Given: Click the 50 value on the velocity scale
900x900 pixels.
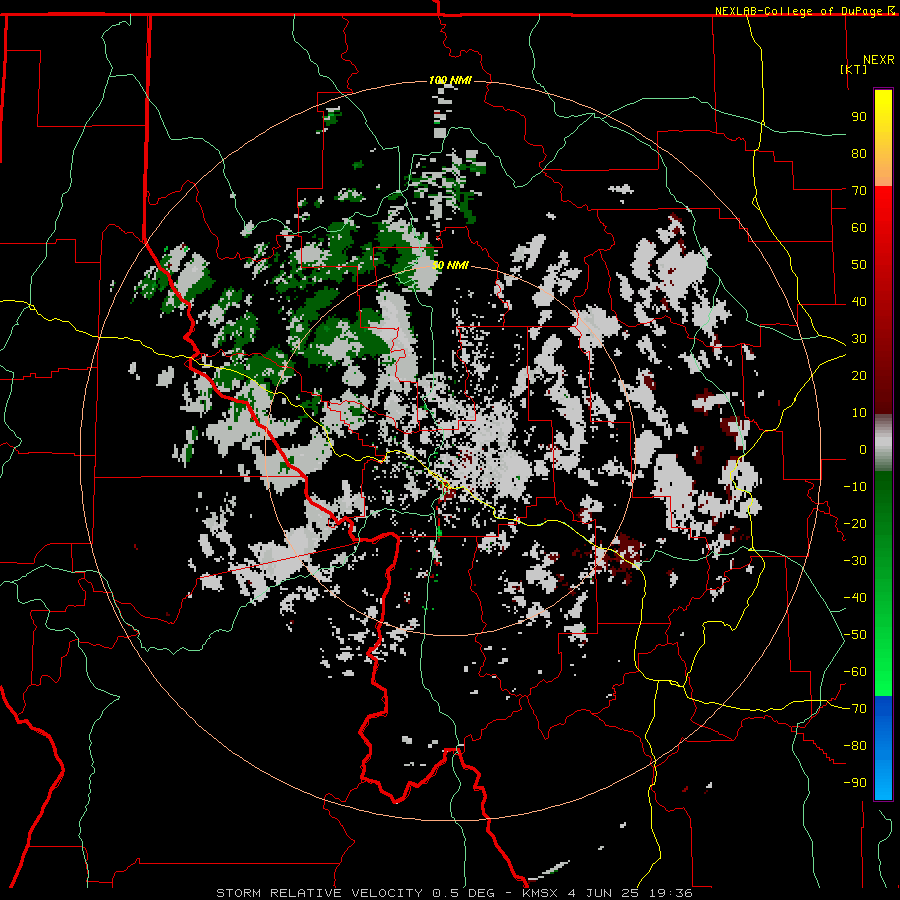Looking at the screenshot, I should 859,265.
